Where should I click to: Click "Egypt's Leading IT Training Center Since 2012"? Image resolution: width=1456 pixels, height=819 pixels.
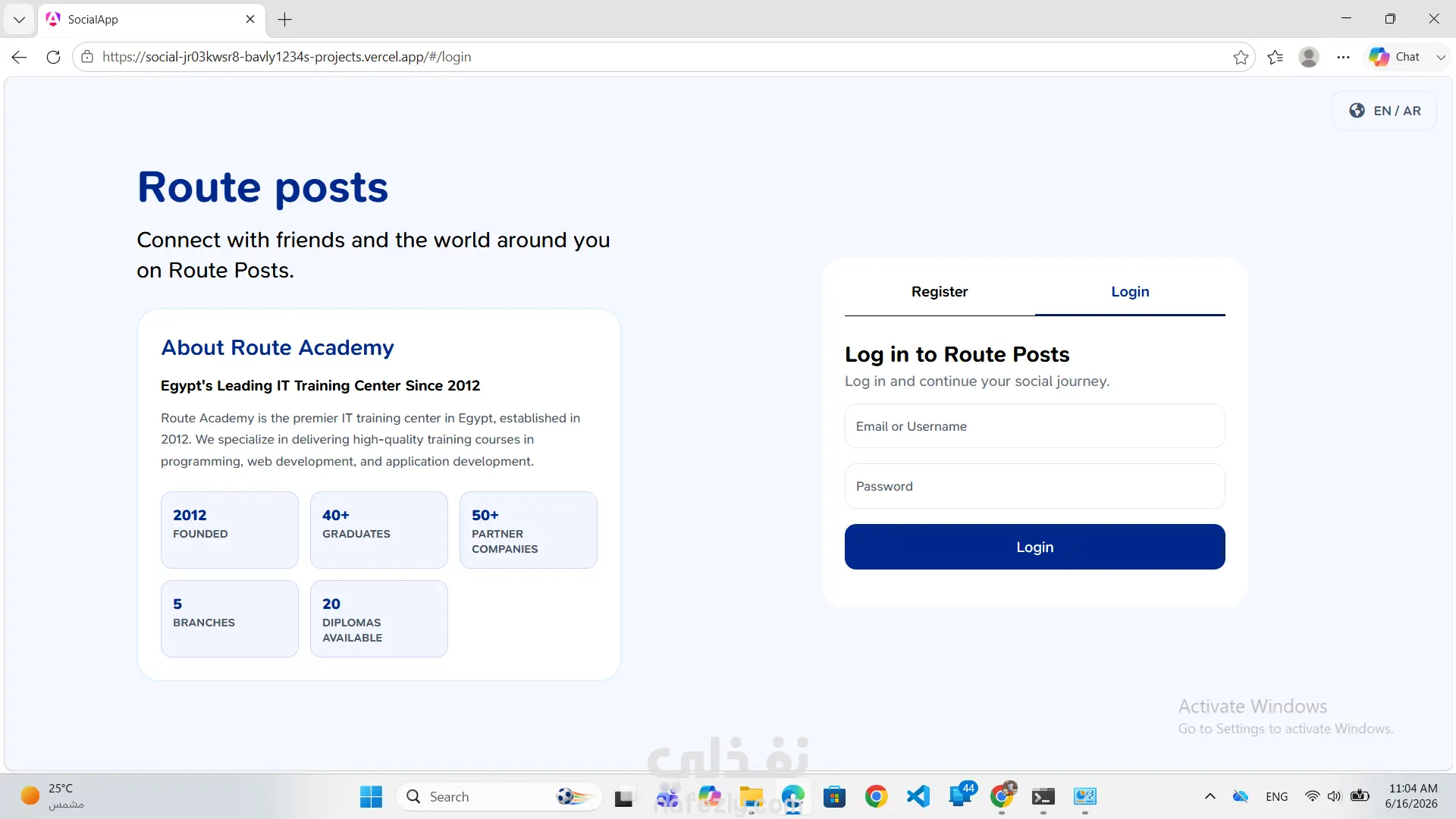320,385
